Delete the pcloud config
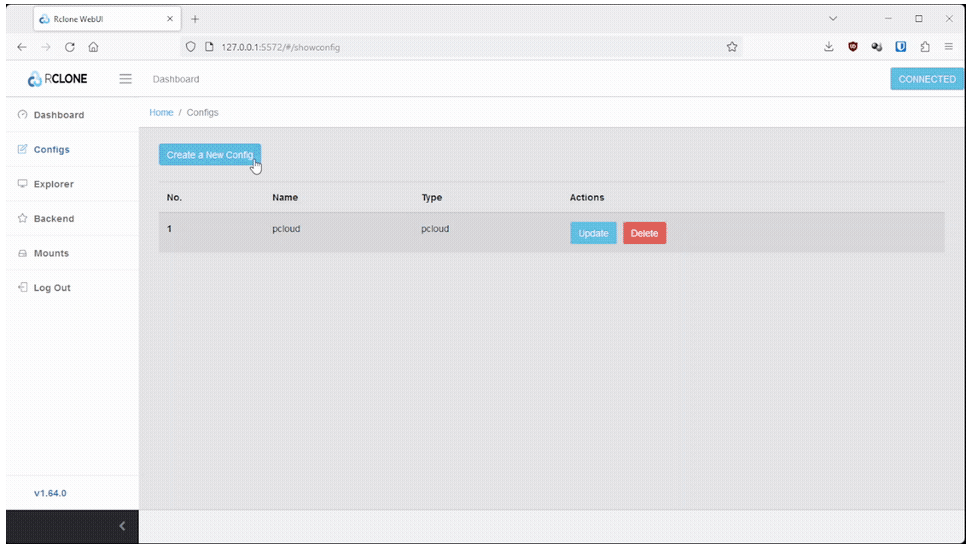Screen dimensions: 969x548 (x=644, y=233)
